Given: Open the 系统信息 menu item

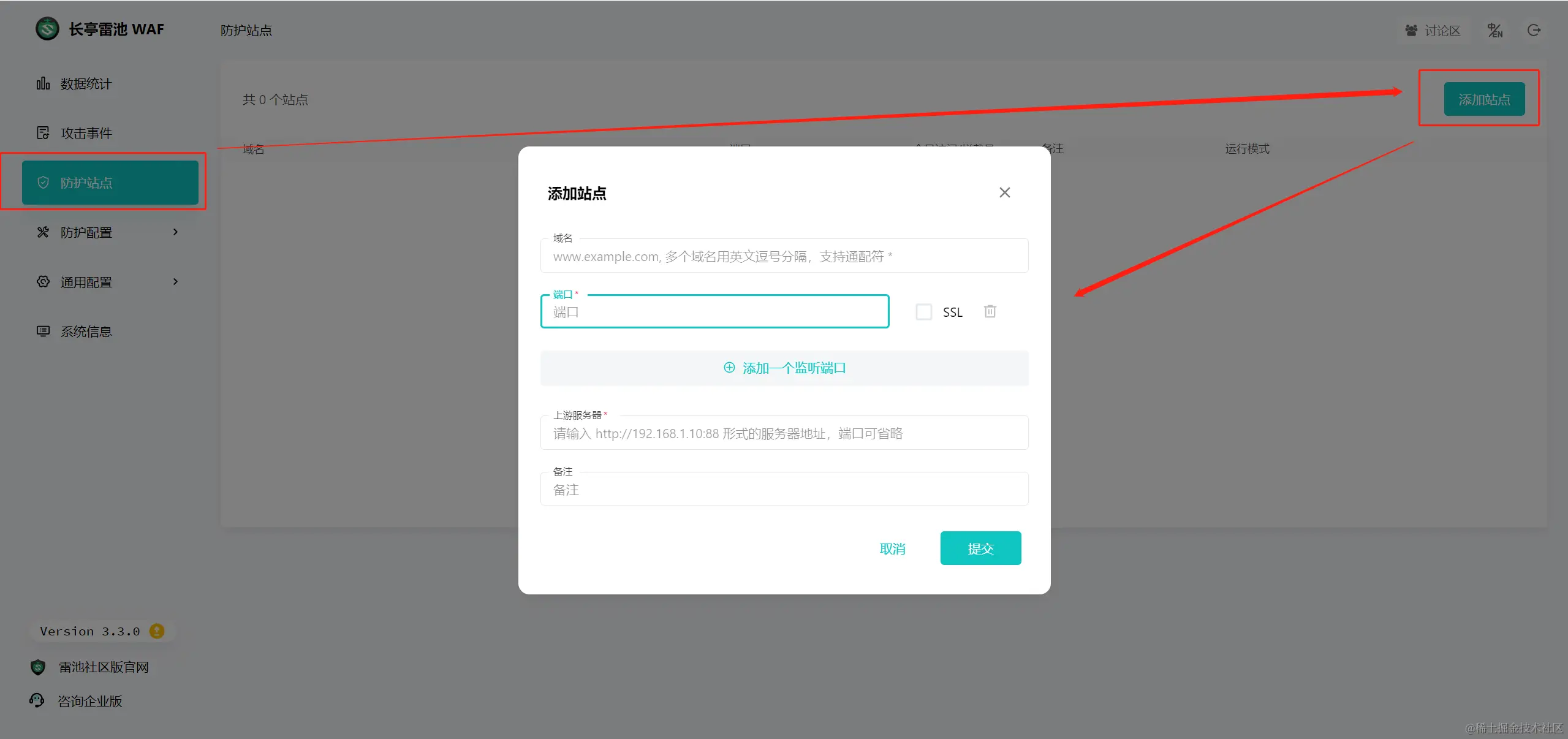Looking at the screenshot, I should (x=86, y=332).
